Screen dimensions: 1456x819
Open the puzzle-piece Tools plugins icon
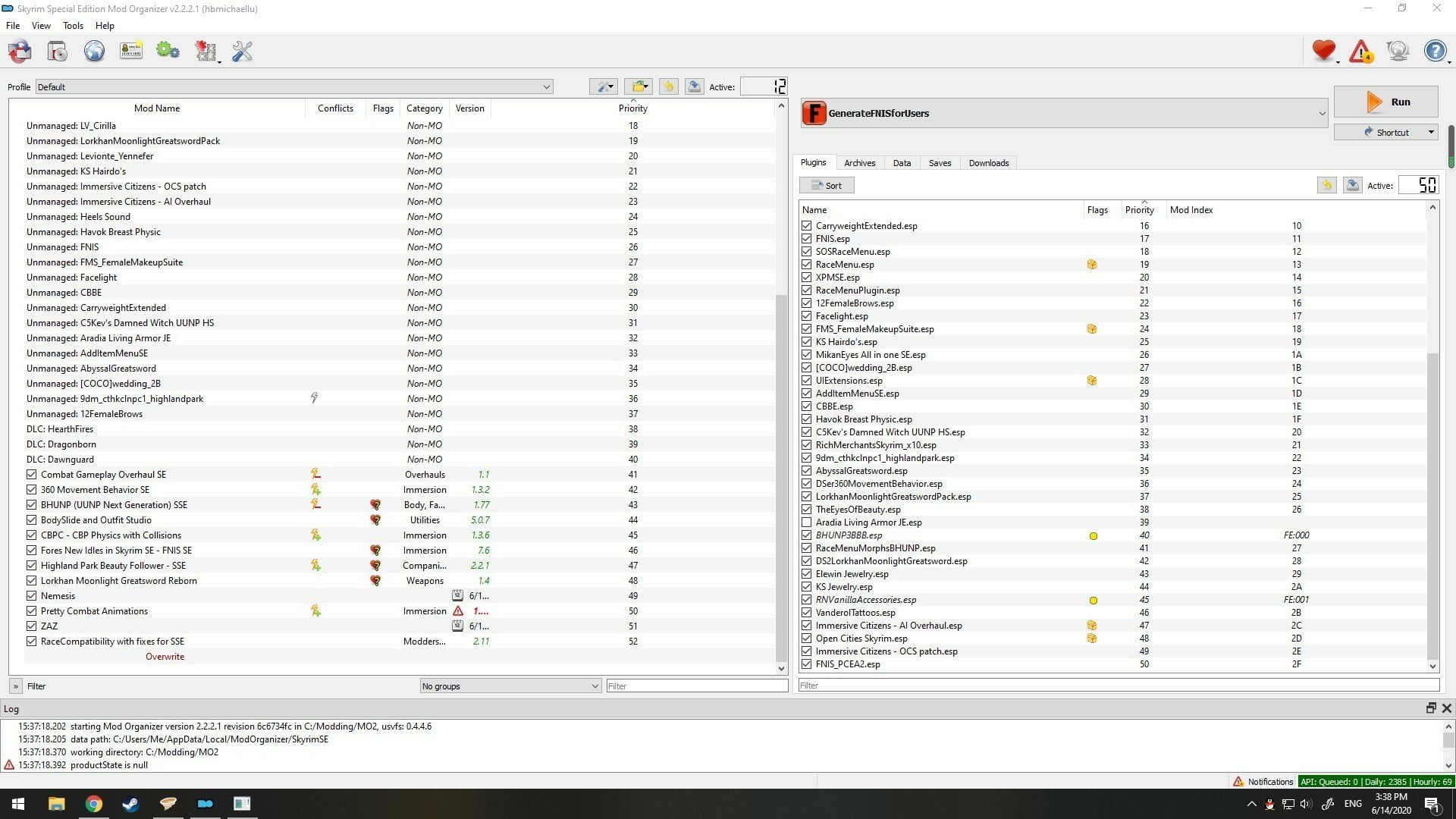coord(205,51)
